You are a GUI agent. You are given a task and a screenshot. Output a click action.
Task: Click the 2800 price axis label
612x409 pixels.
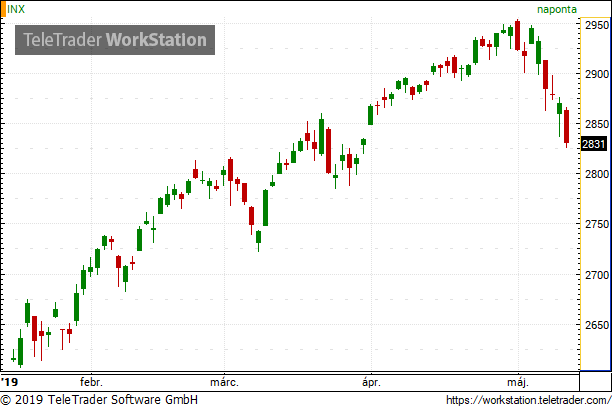pos(597,174)
